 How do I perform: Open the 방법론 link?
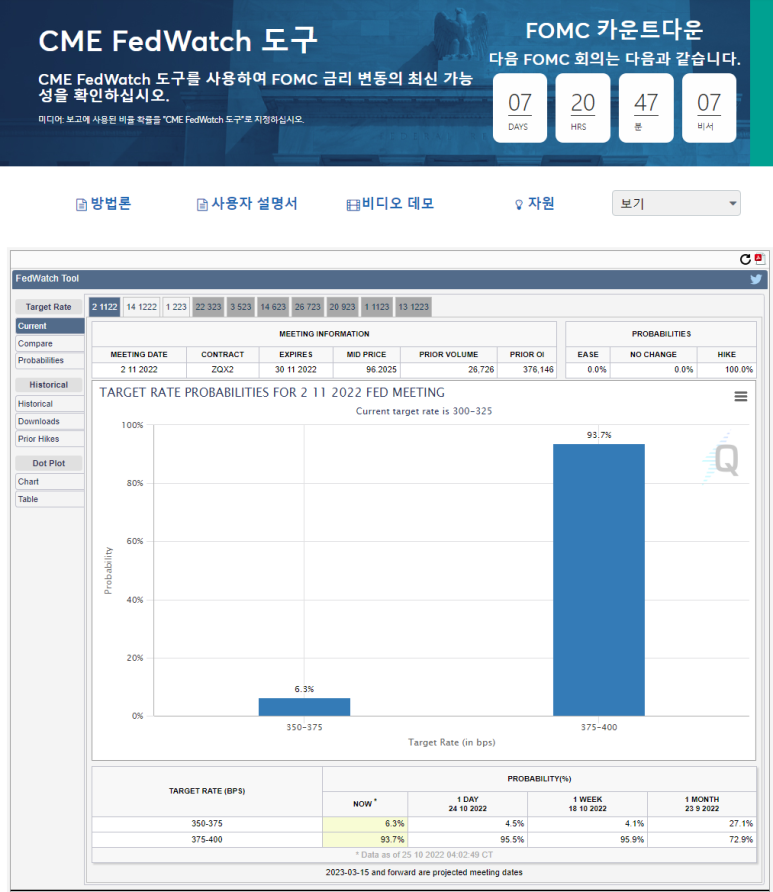[x=111, y=203]
